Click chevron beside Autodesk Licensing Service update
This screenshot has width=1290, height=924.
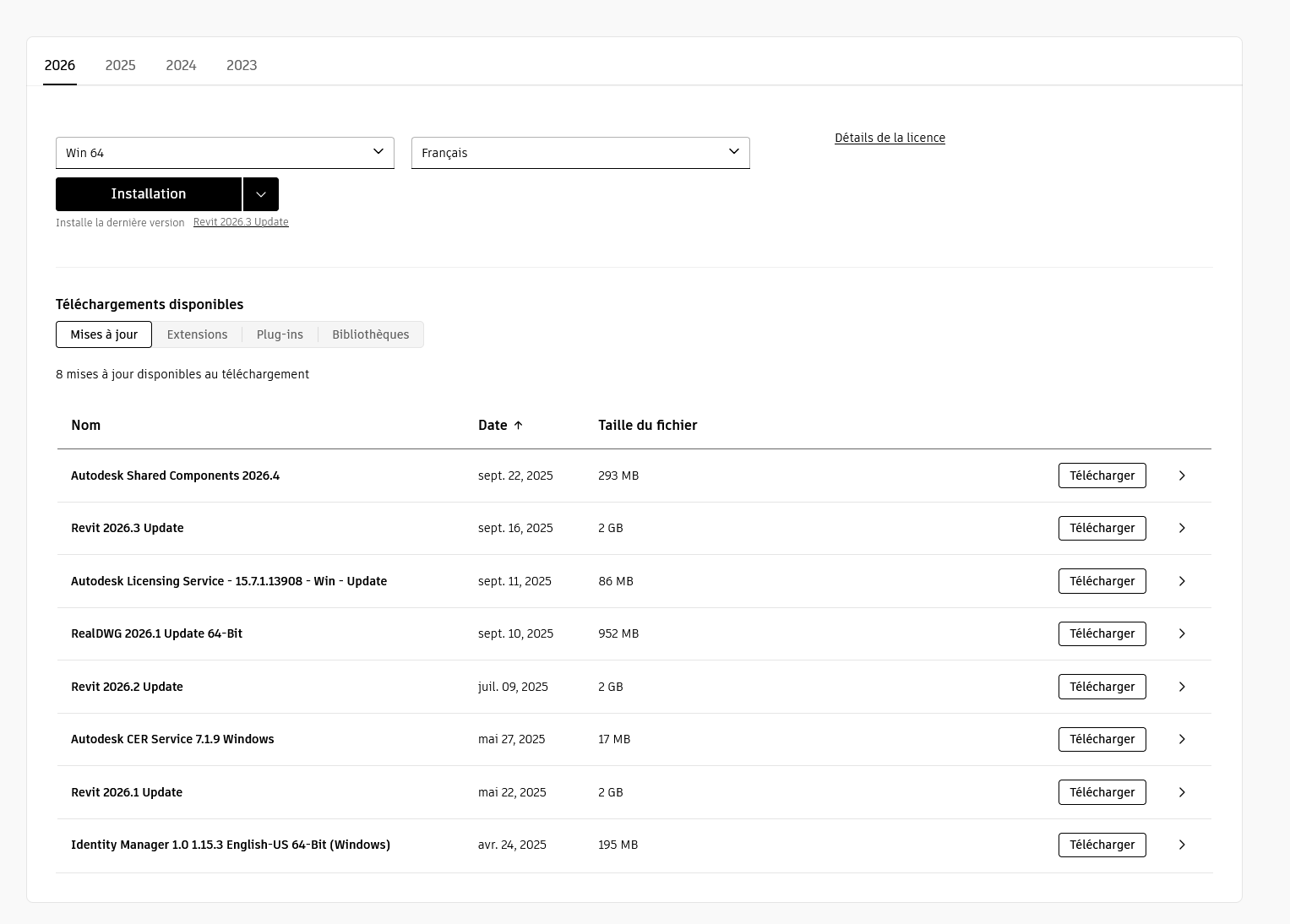pyautogui.click(x=1182, y=581)
